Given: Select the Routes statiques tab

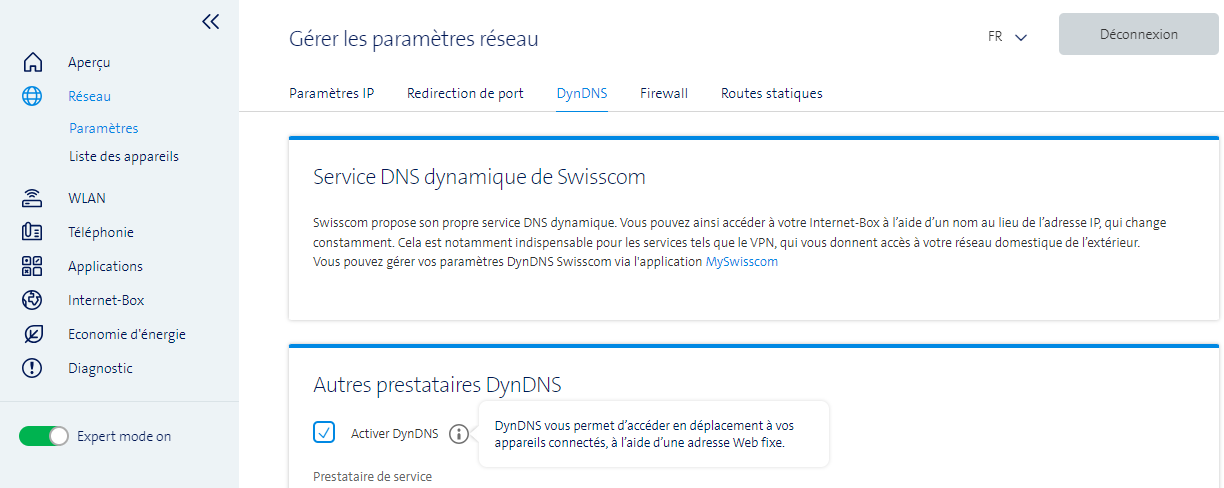Looking at the screenshot, I should (x=771, y=93).
